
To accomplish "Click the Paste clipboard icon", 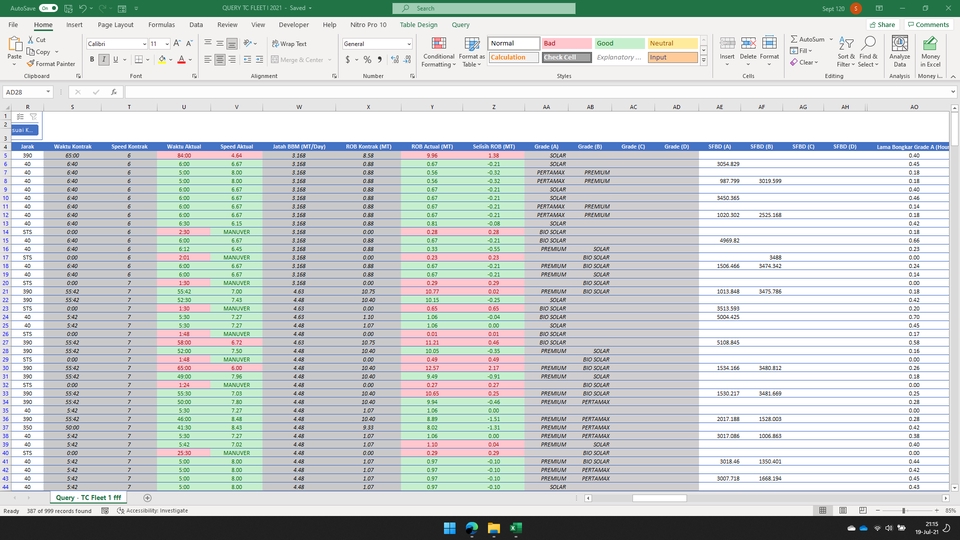I will [15, 45].
